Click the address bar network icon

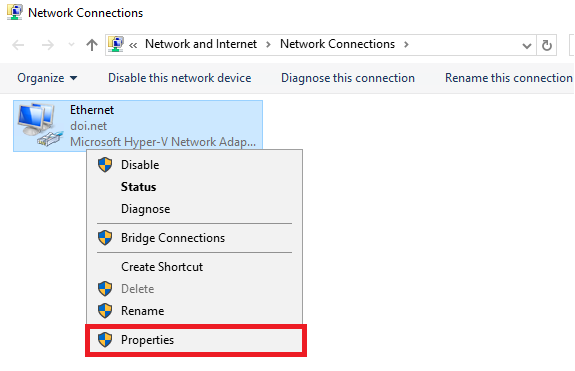coord(116,45)
